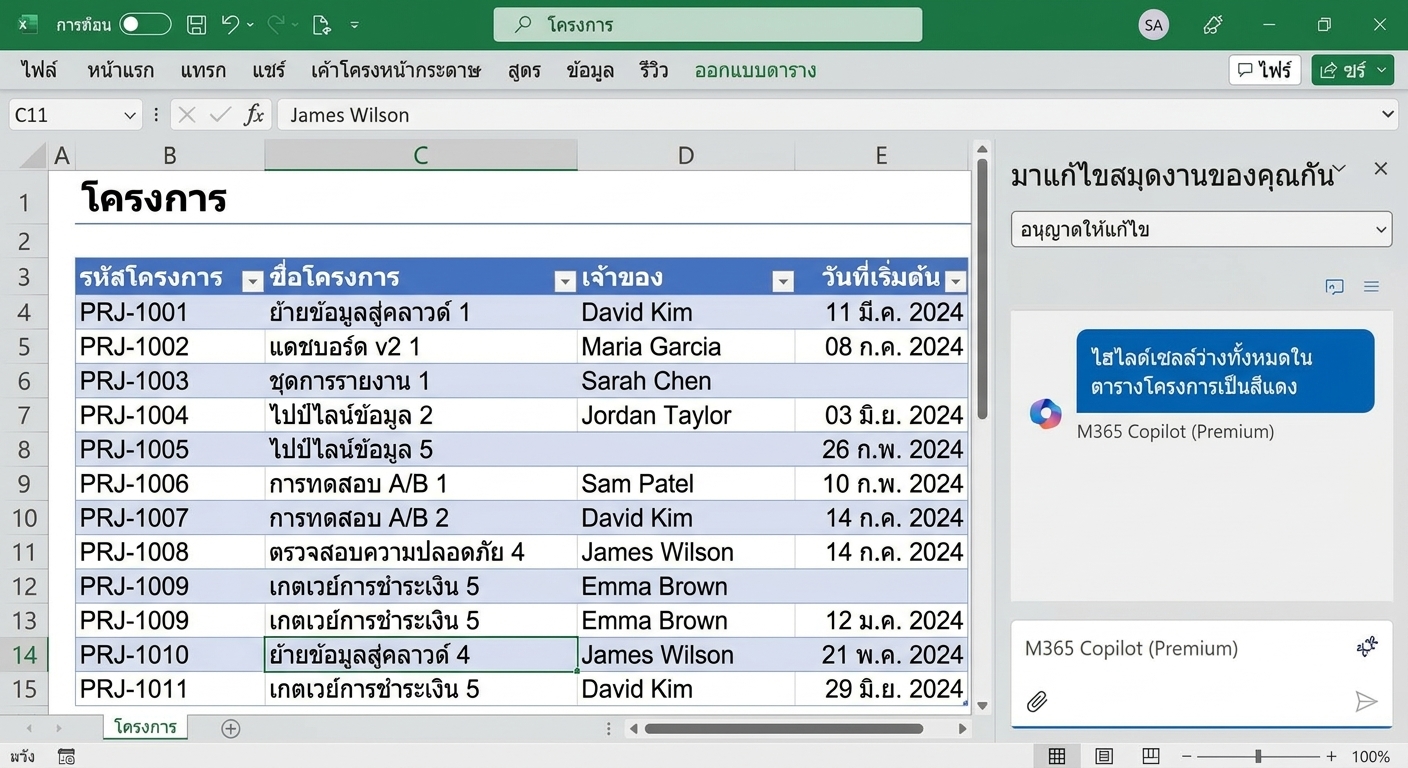Open the ออกแบบตาราง tab
The width and height of the screenshot is (1408, 768).
755,70
